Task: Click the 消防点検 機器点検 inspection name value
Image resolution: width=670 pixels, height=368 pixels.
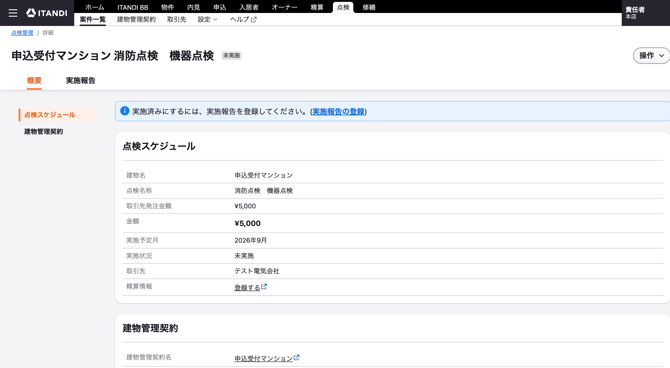Action: (264, 191)
